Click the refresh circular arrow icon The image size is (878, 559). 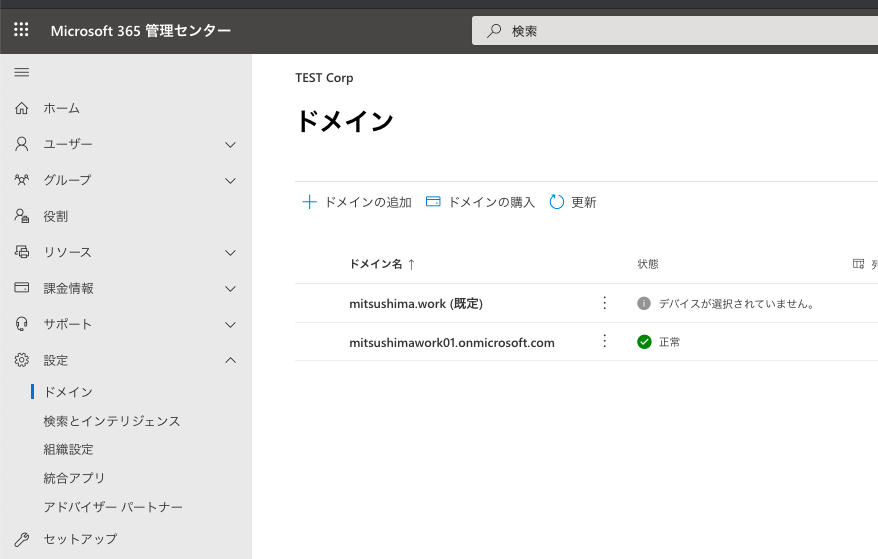coord(557,202)
